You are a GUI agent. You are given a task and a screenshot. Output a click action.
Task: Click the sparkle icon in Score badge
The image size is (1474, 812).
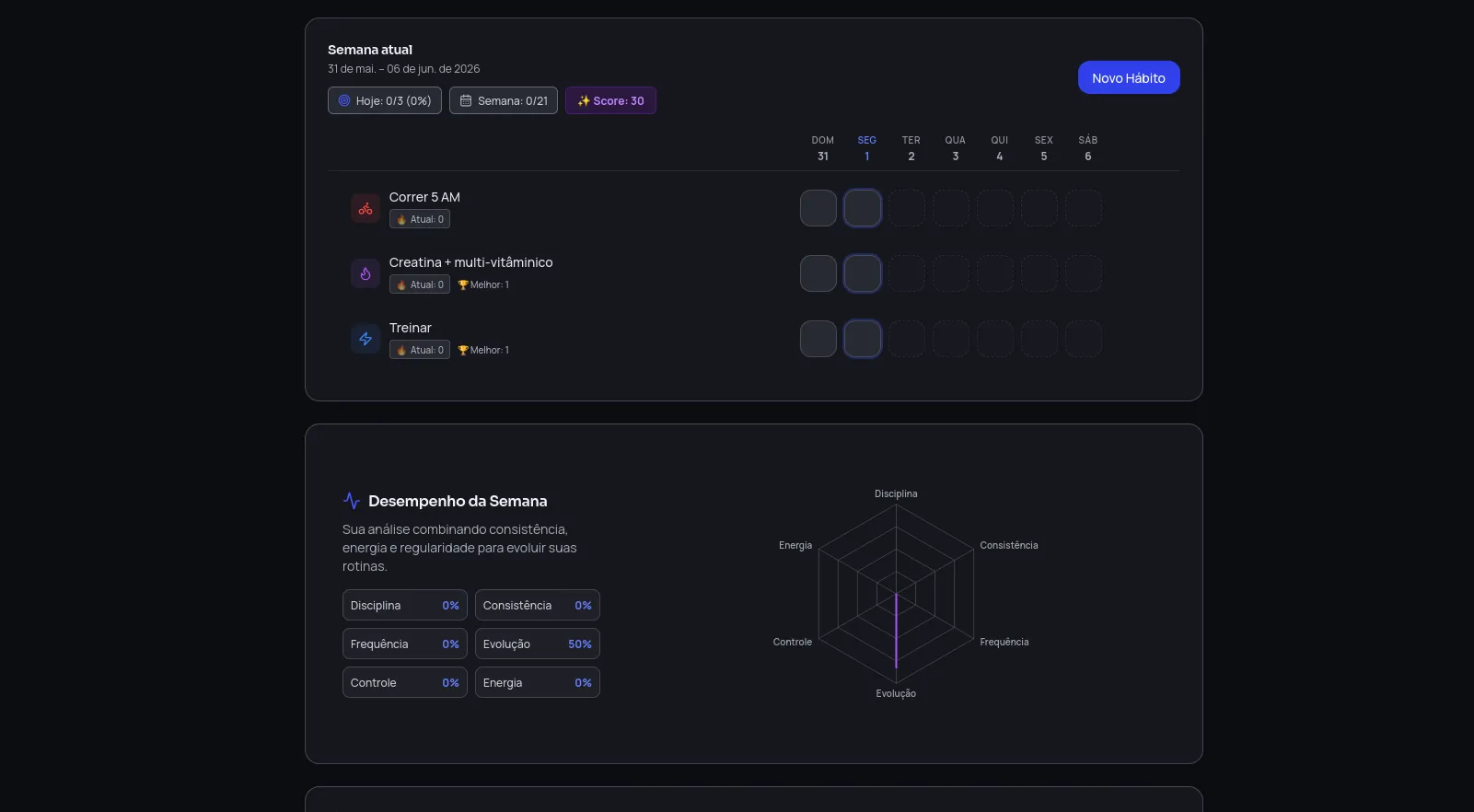coord(584,100)
